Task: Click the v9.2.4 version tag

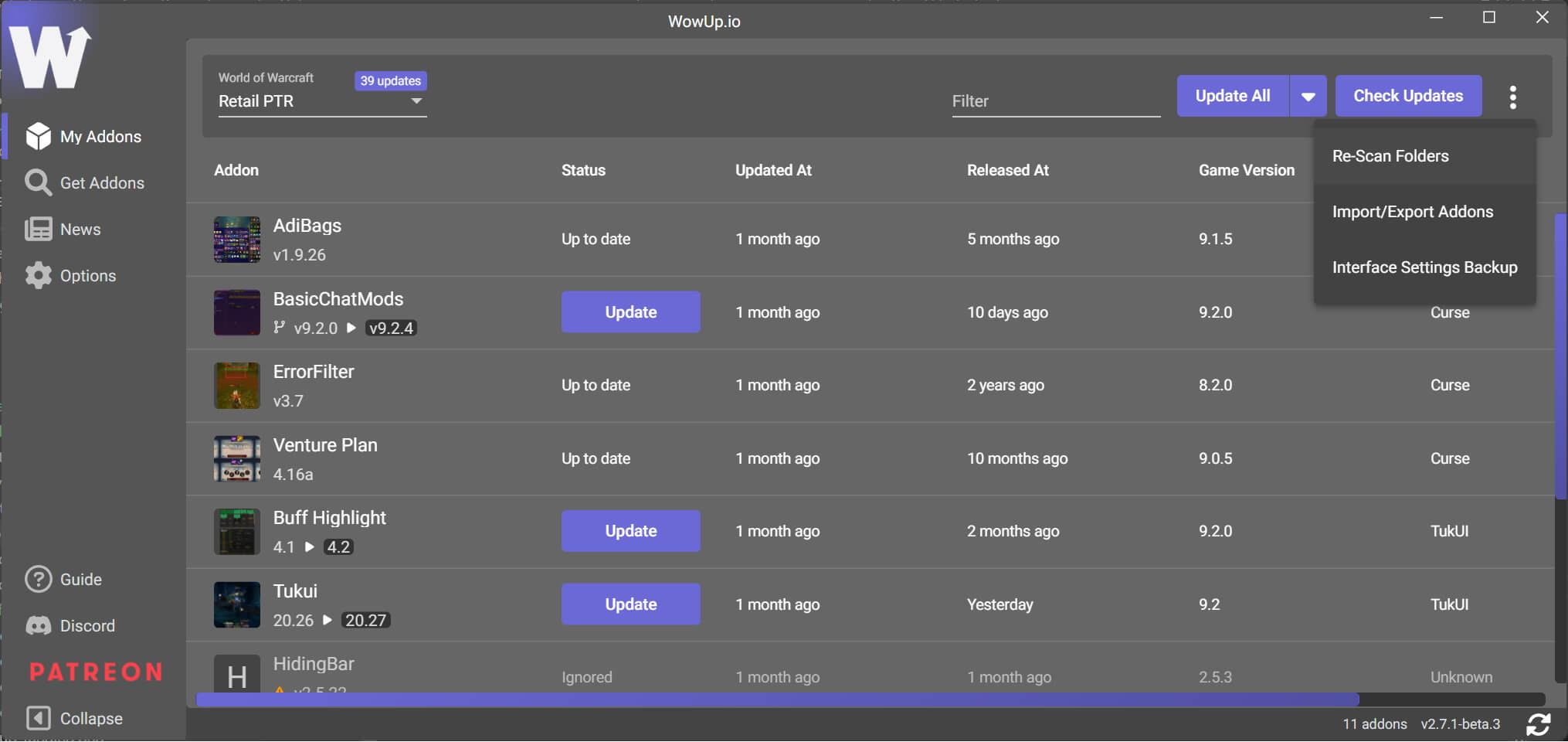Action: click(391, 328)
